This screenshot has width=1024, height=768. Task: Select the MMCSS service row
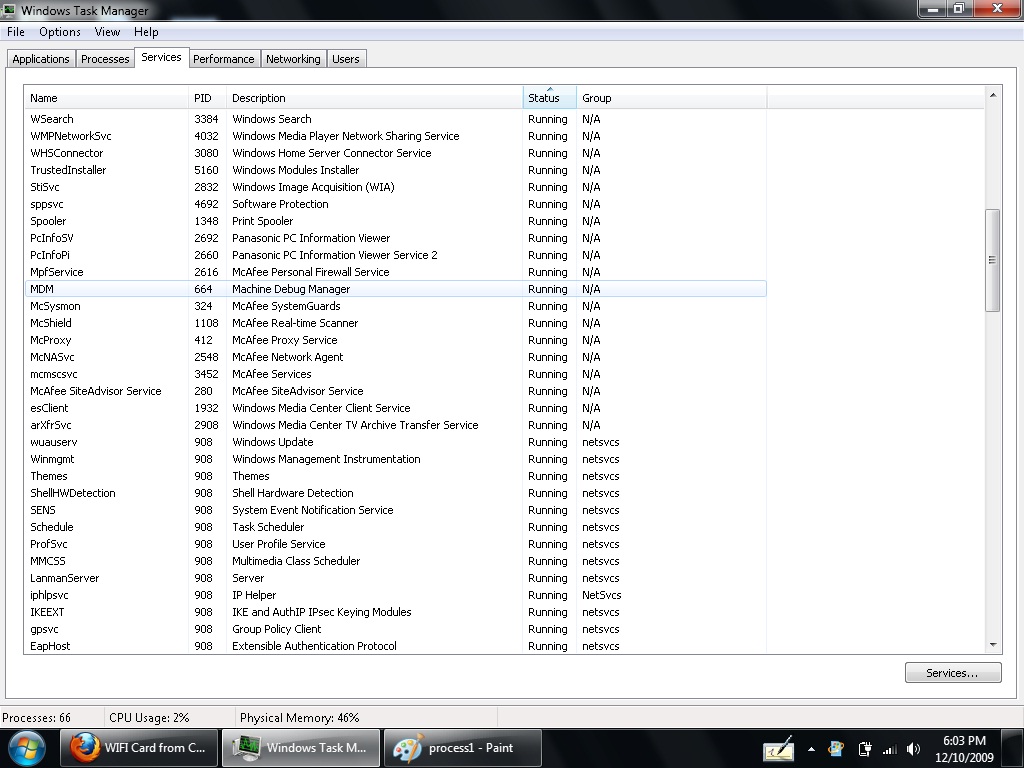tap(395, 560)
